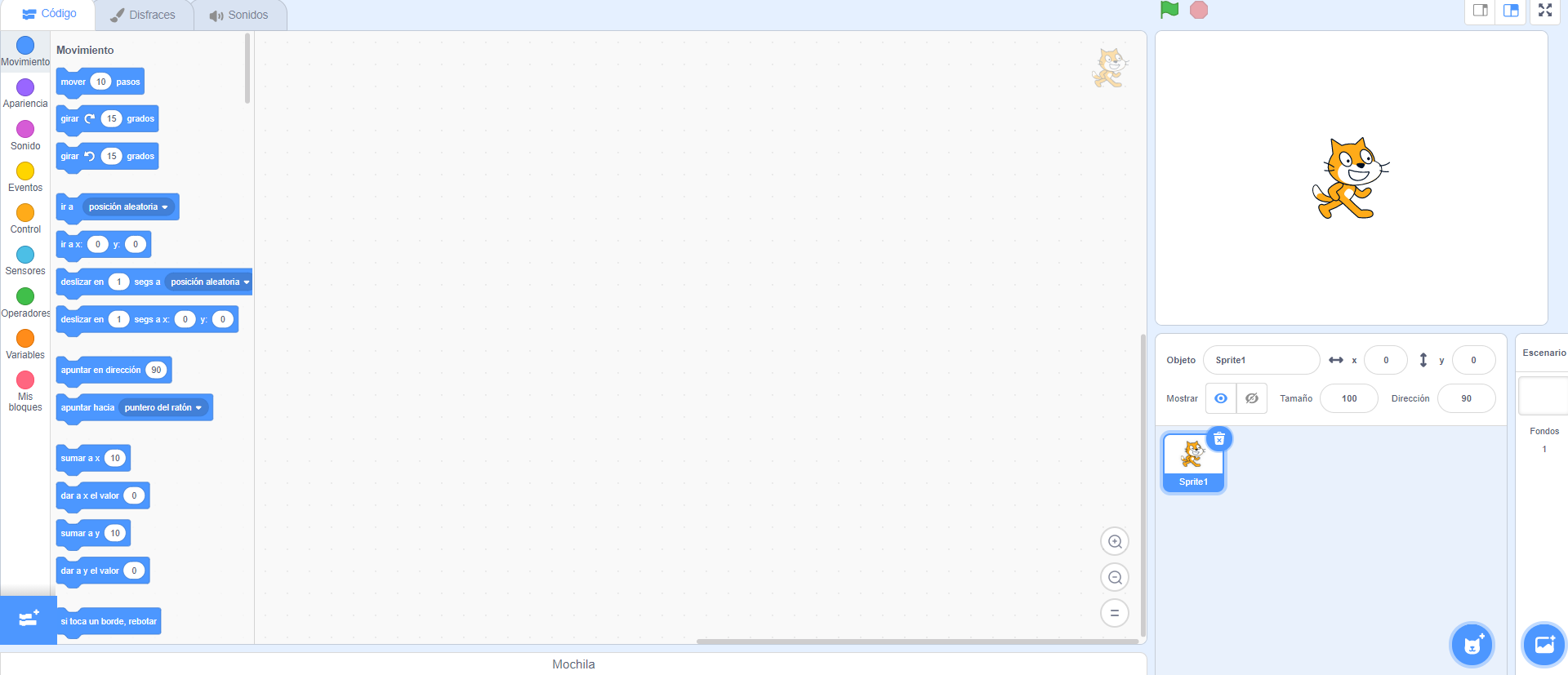Switch to small stage layout
The width and height of the screenshot is (1568, 675).
(x=1480, y=11)
